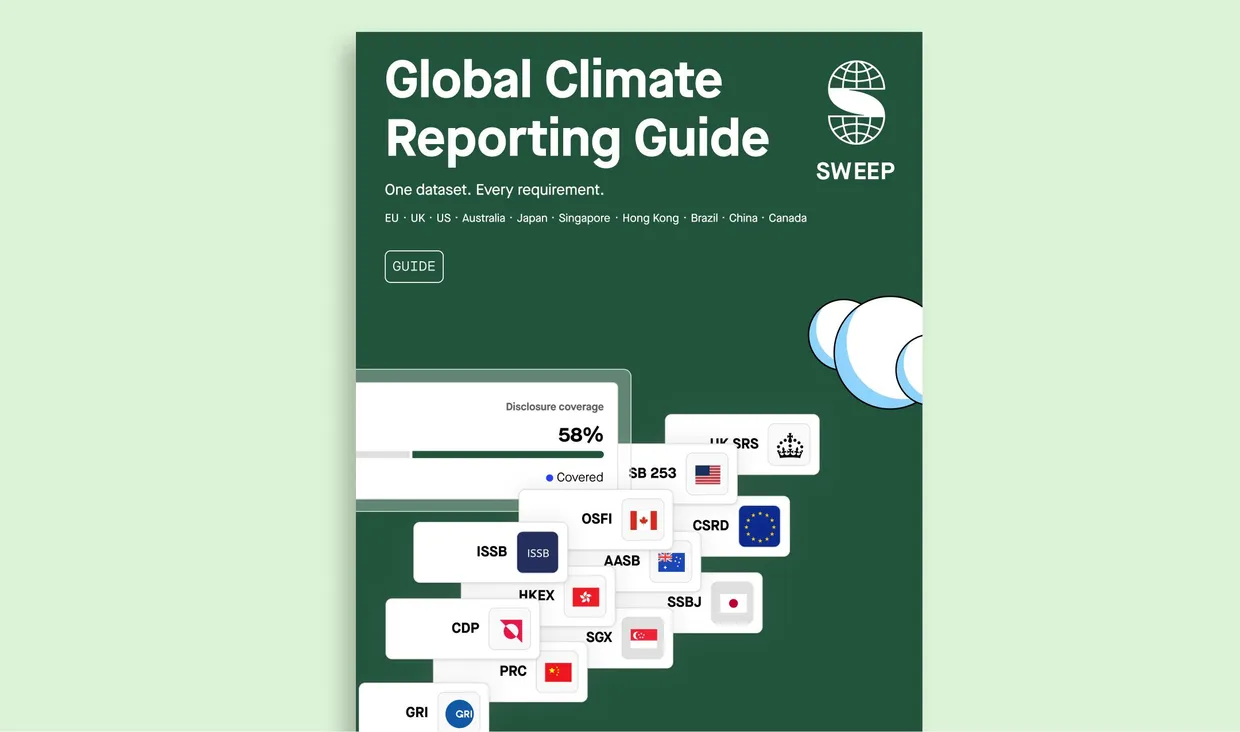Click the Disclosure coverage progress bar
1240x732 pixels.
coord(480,454)
